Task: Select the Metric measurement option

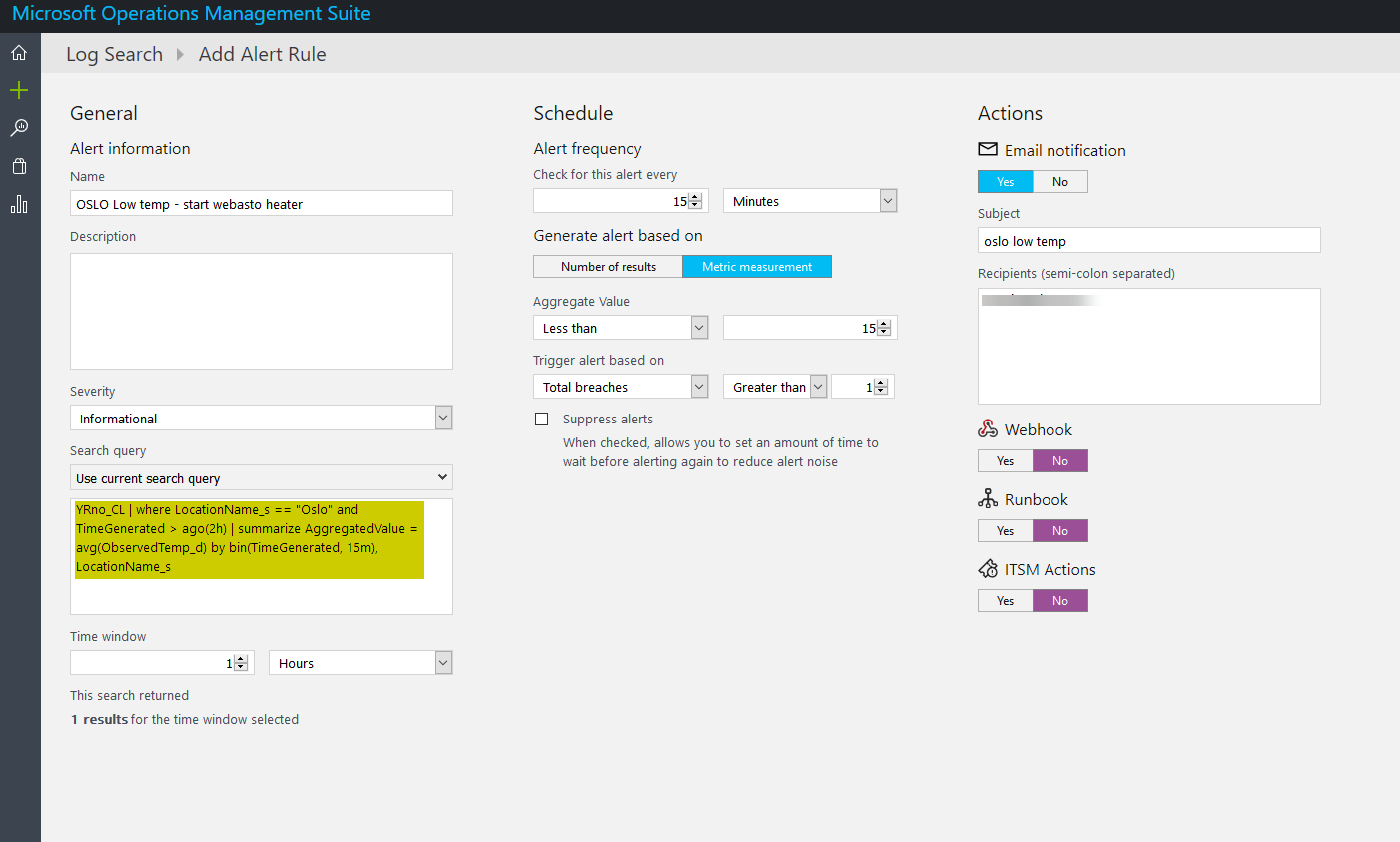Action: 757,267
